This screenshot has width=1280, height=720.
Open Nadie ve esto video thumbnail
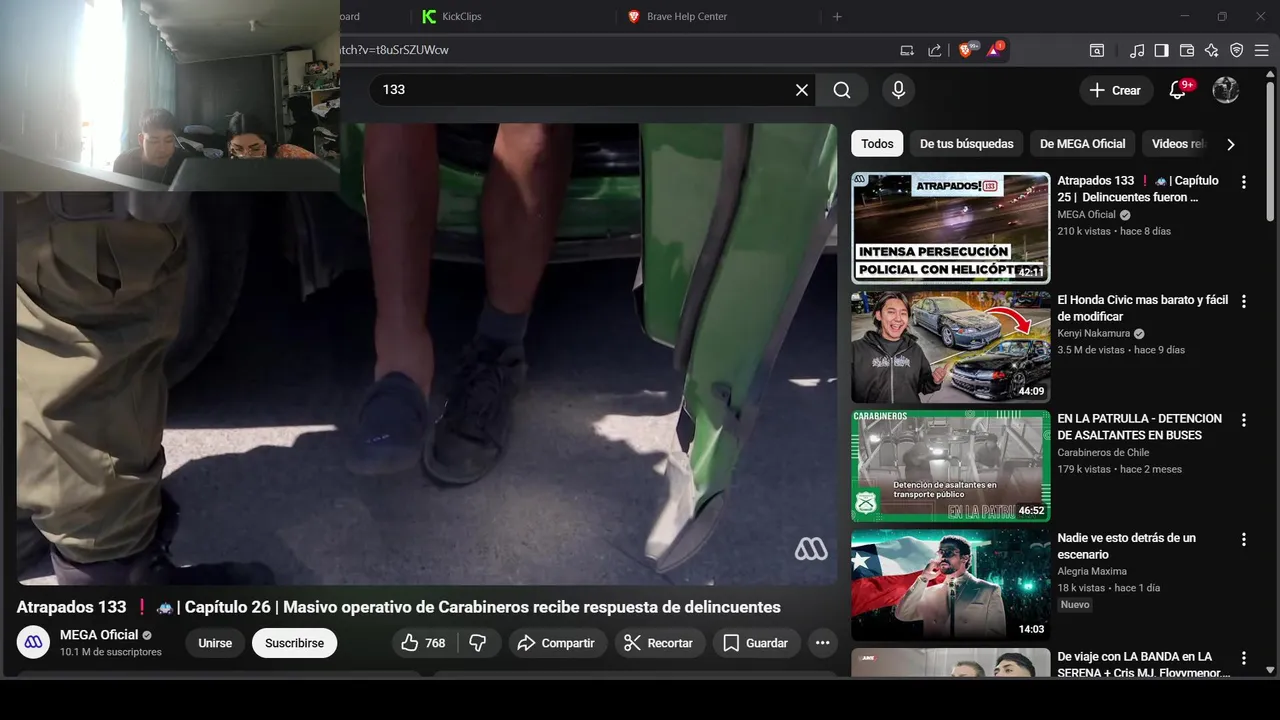pyautogui.click(x=950, y=584)
